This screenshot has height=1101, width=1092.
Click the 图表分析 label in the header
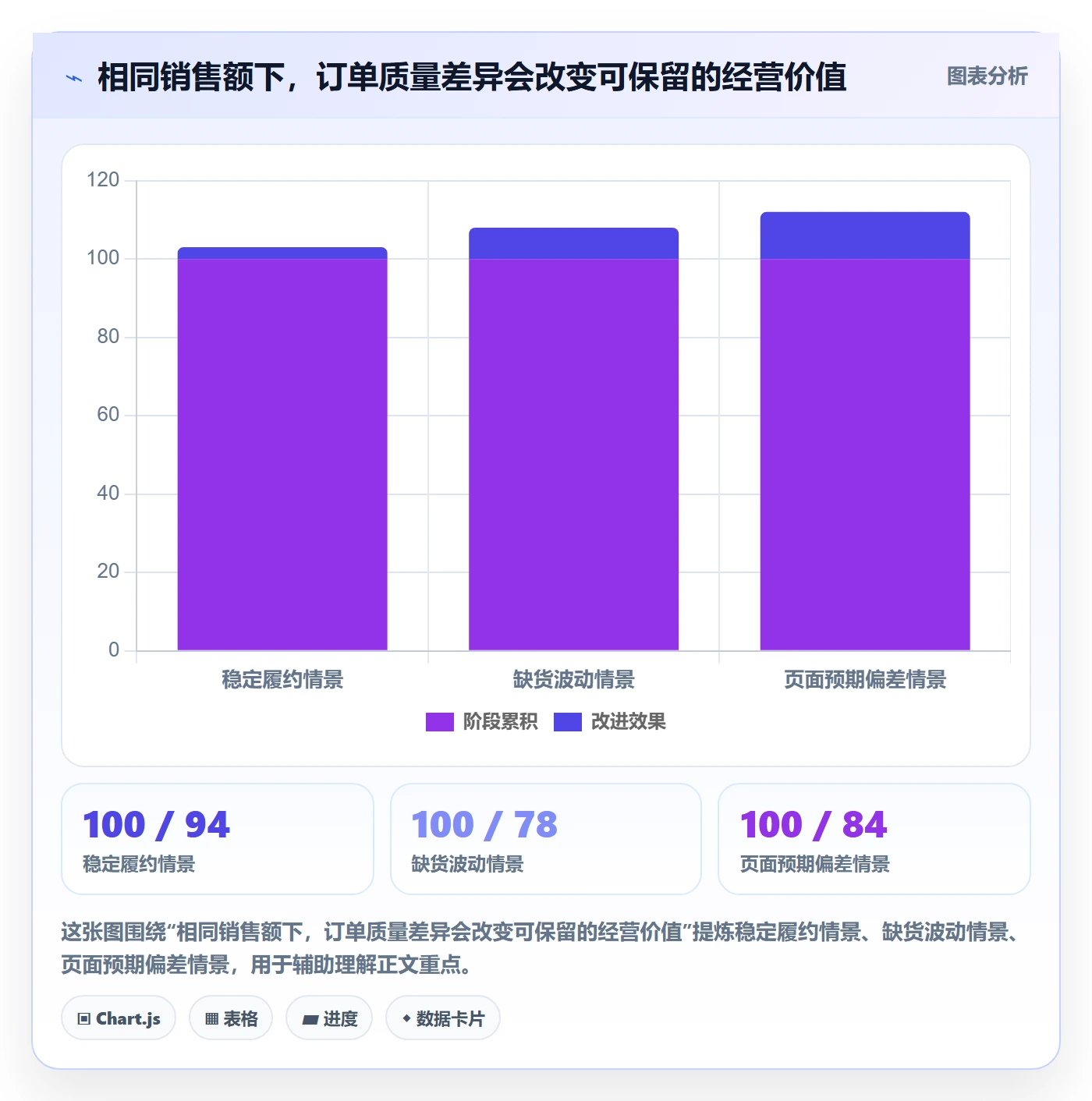(x=987, y=76)
